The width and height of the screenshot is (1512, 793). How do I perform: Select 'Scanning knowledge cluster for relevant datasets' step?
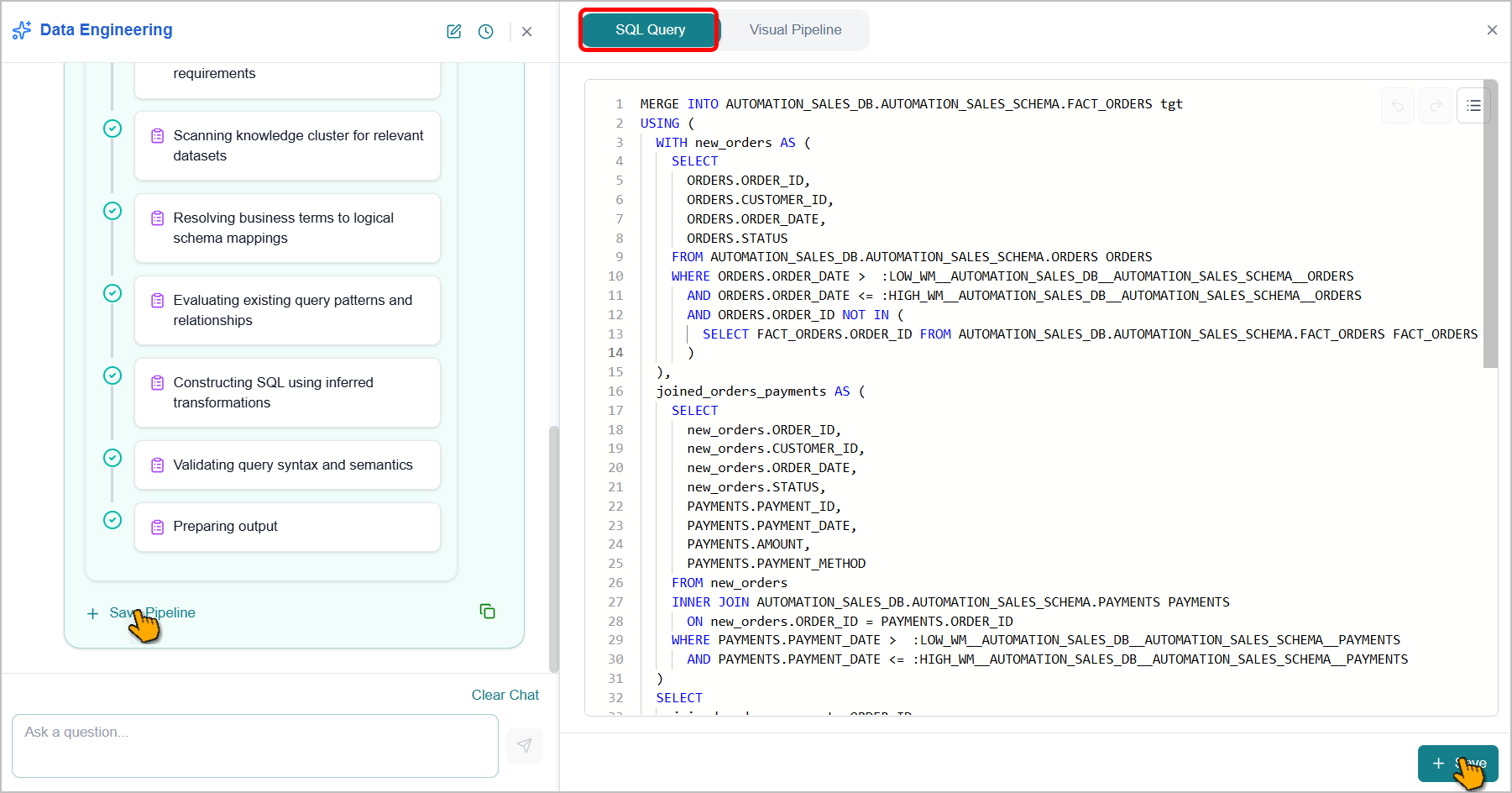tap(287, 146)
